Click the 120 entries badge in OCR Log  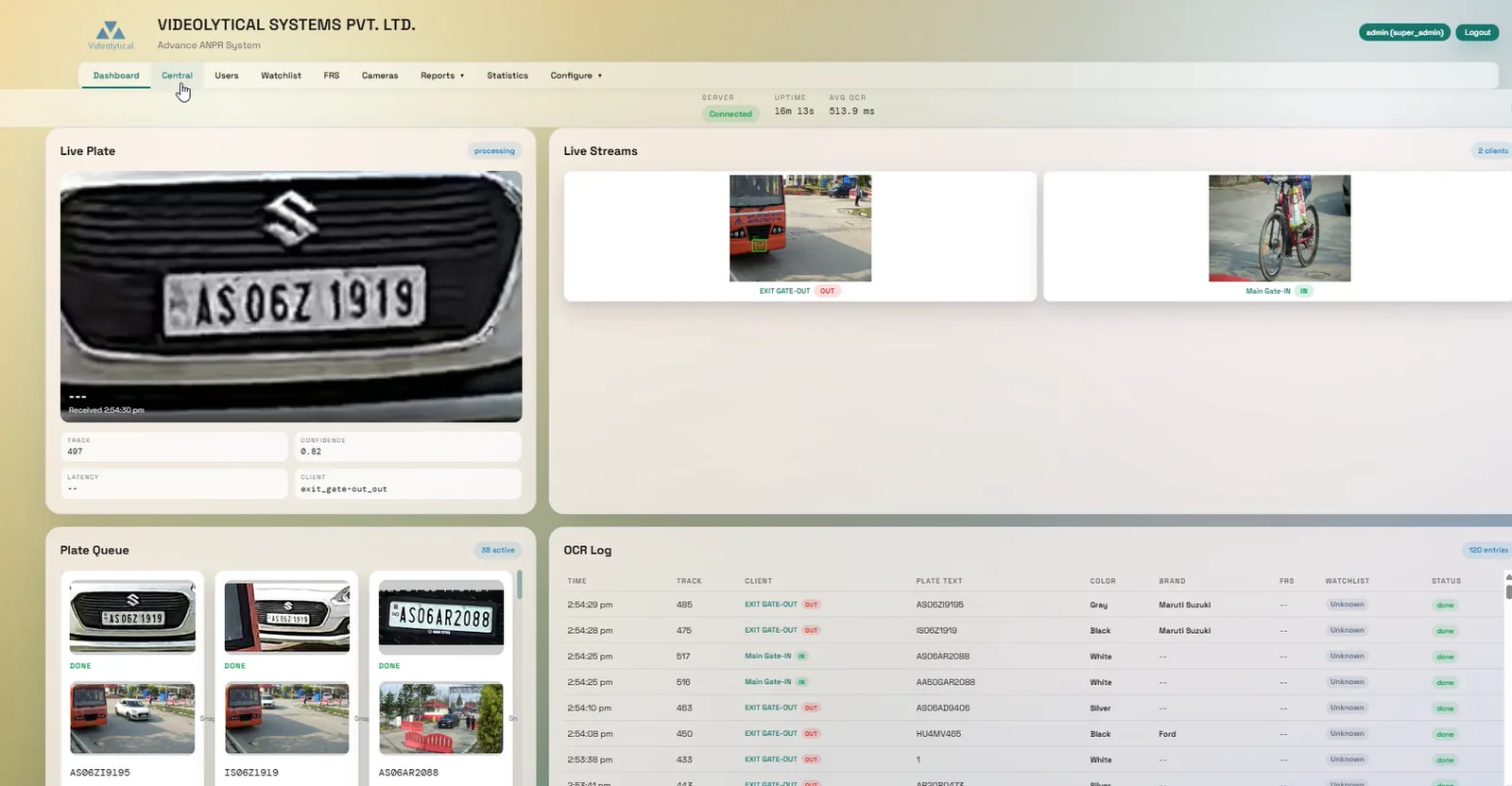click(1487, 550)
